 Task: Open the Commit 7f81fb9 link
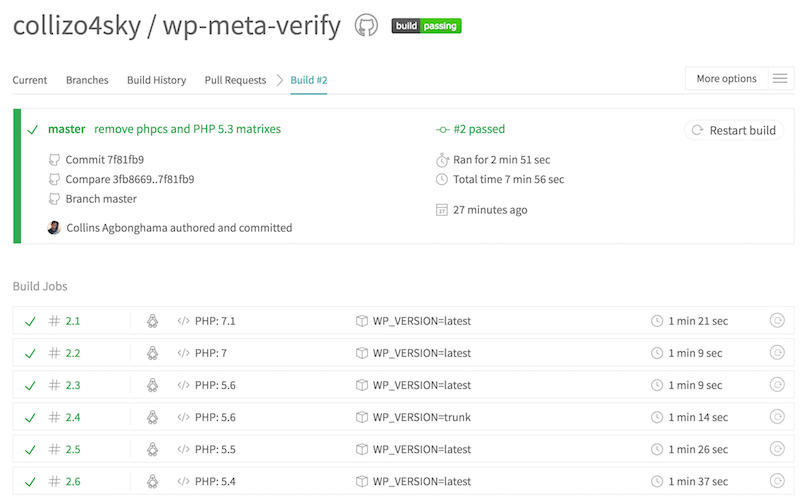click(107, 160)
